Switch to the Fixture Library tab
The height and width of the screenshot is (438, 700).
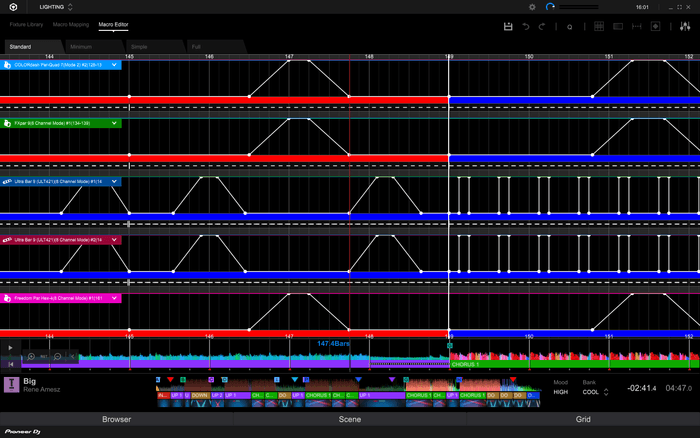(x=26, y=23)
